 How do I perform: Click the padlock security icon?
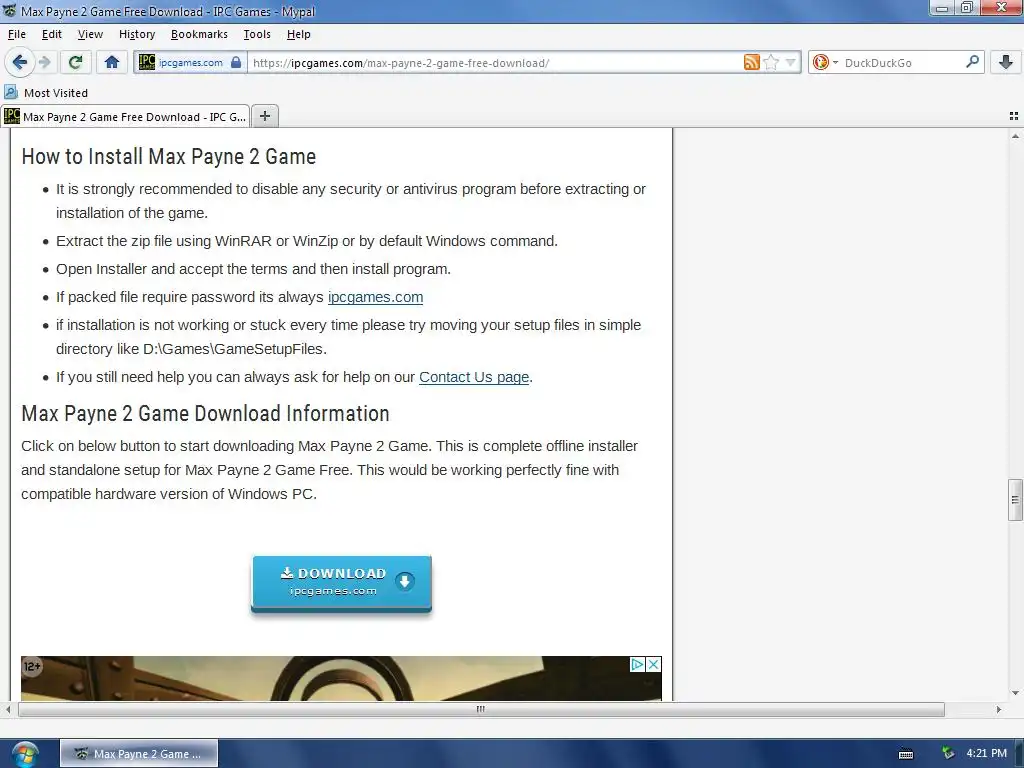(236, 63)
